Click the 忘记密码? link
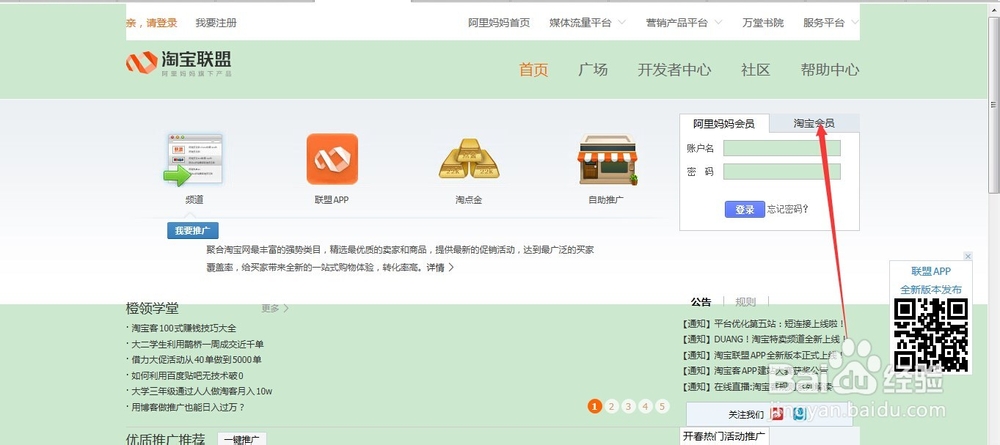The width and height of the screenshot is (1000, 445). click(788, 208)
